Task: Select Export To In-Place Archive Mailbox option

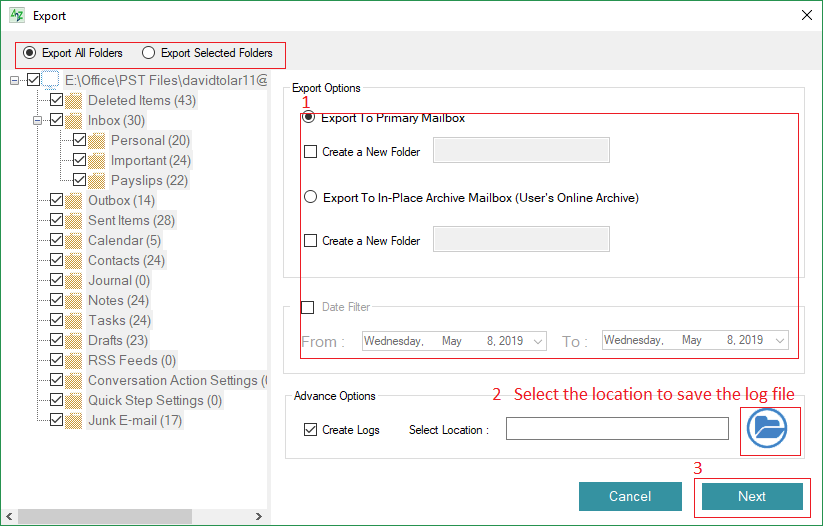Action: (x=311, y=198)
